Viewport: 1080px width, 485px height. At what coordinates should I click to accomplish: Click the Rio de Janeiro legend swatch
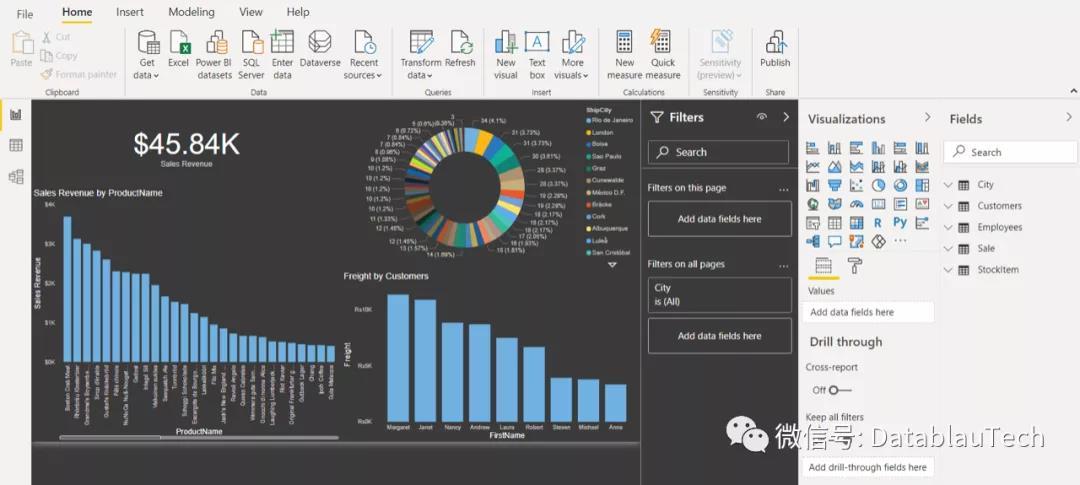589,120
